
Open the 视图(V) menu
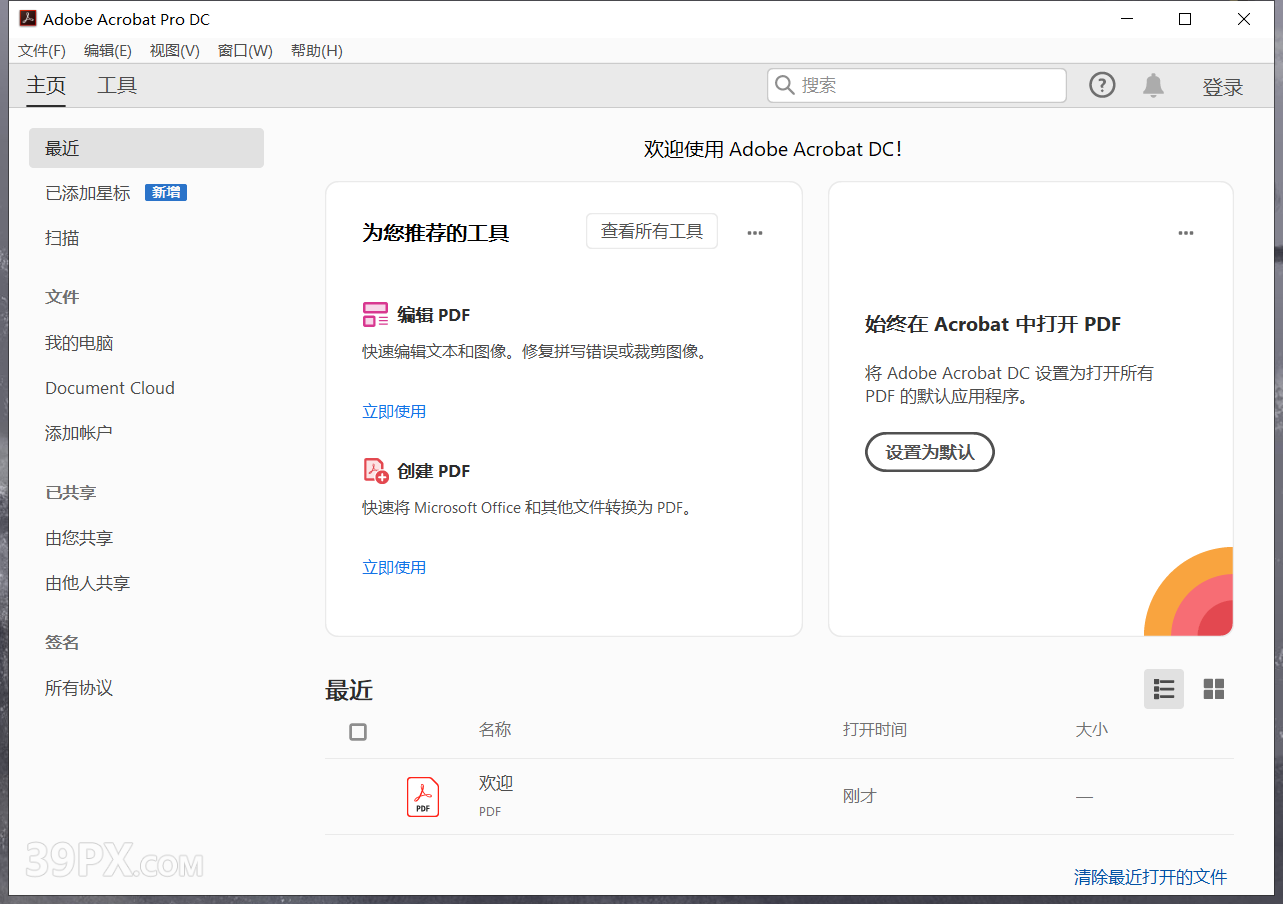click(x=175, y=51)
